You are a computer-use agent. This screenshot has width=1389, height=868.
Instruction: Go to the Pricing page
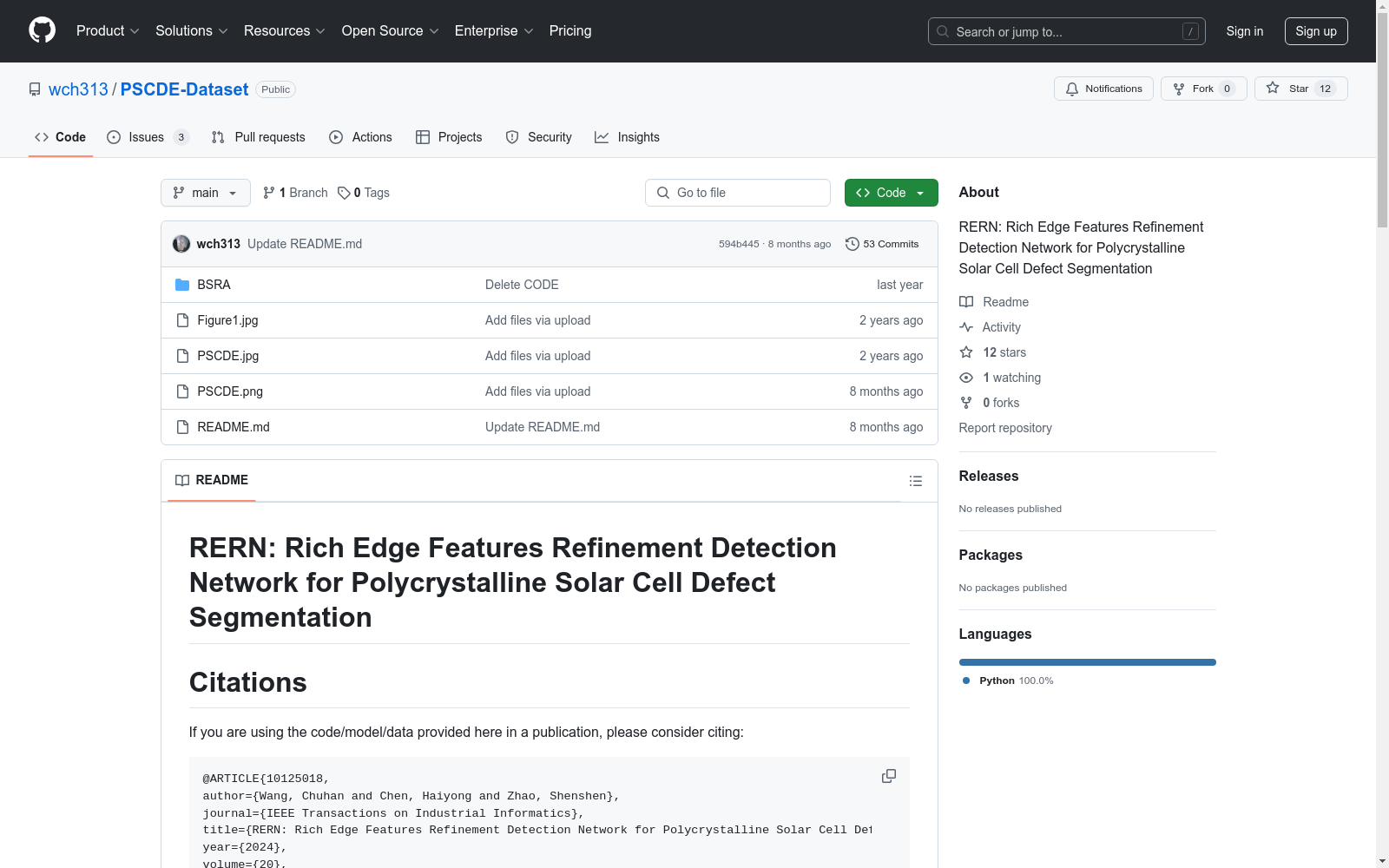570,31
